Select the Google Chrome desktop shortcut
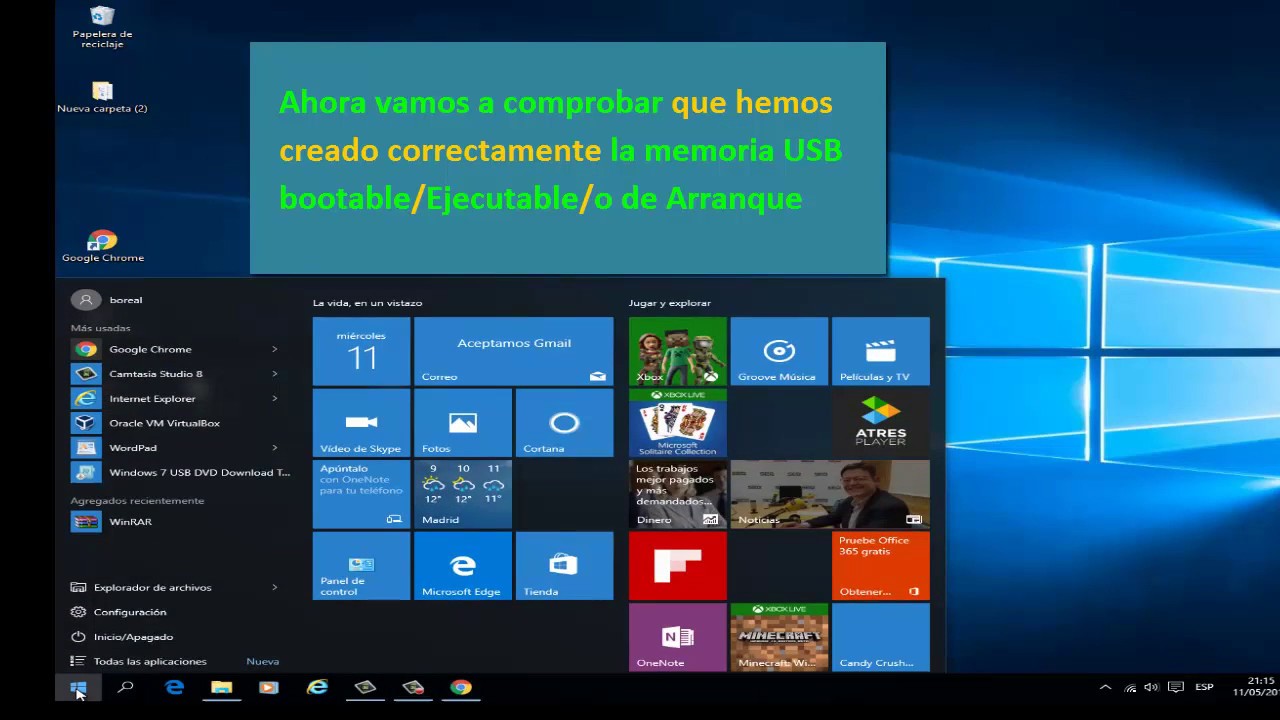 click(102, 247)
